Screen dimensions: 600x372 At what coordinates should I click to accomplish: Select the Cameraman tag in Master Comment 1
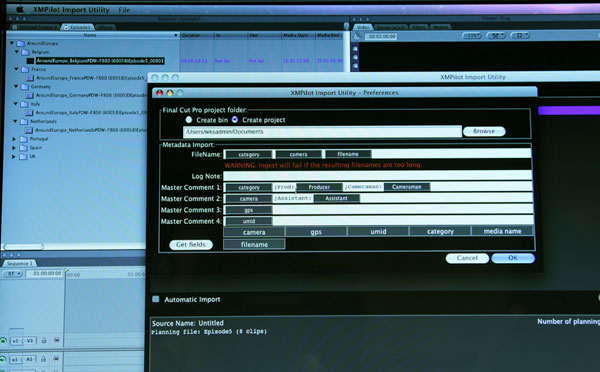407,187
